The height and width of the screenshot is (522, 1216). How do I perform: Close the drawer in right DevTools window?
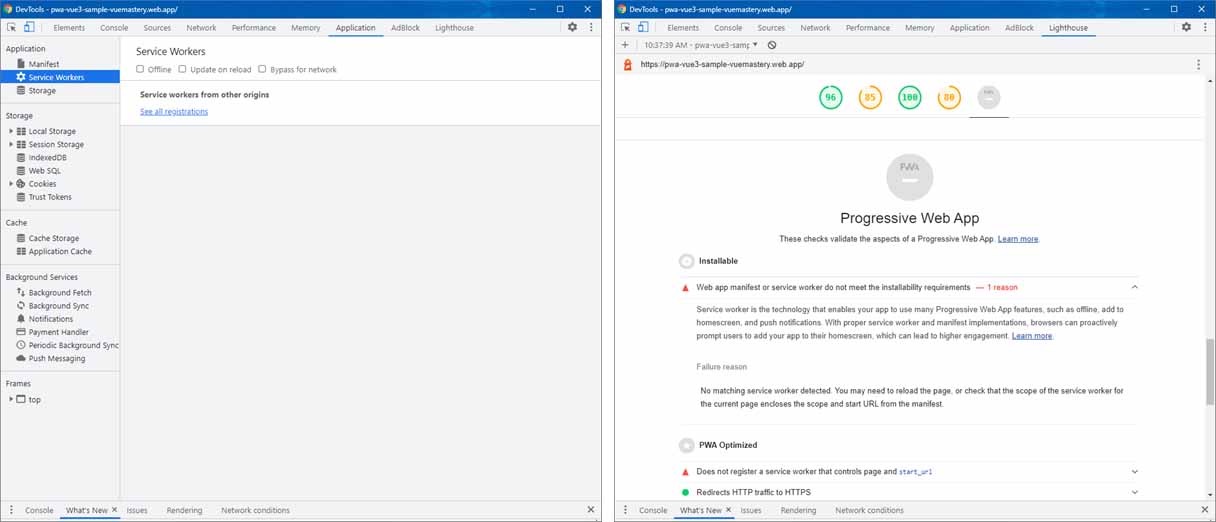point(1204,510)
